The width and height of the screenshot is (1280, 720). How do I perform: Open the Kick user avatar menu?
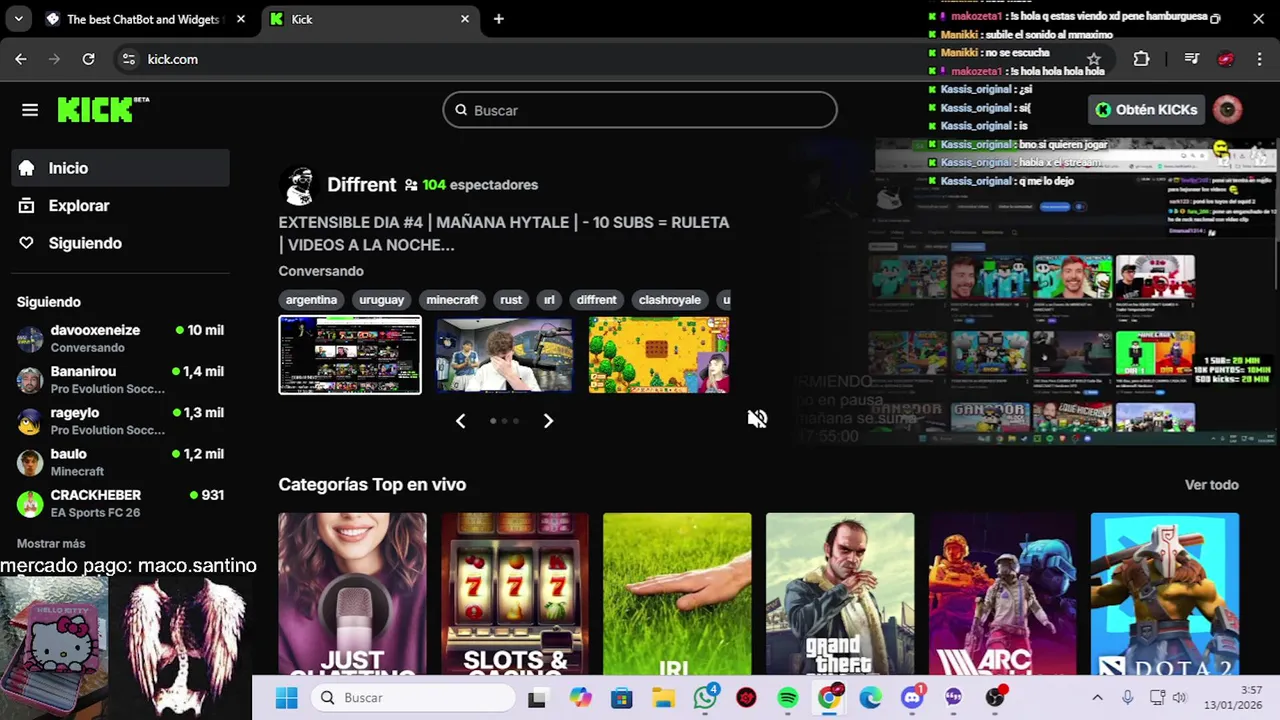[1227, 110]
